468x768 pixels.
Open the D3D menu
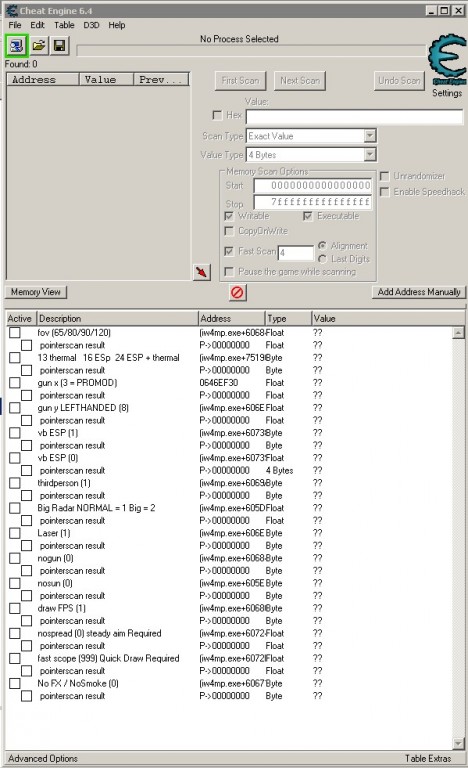[x=91, y=25]
